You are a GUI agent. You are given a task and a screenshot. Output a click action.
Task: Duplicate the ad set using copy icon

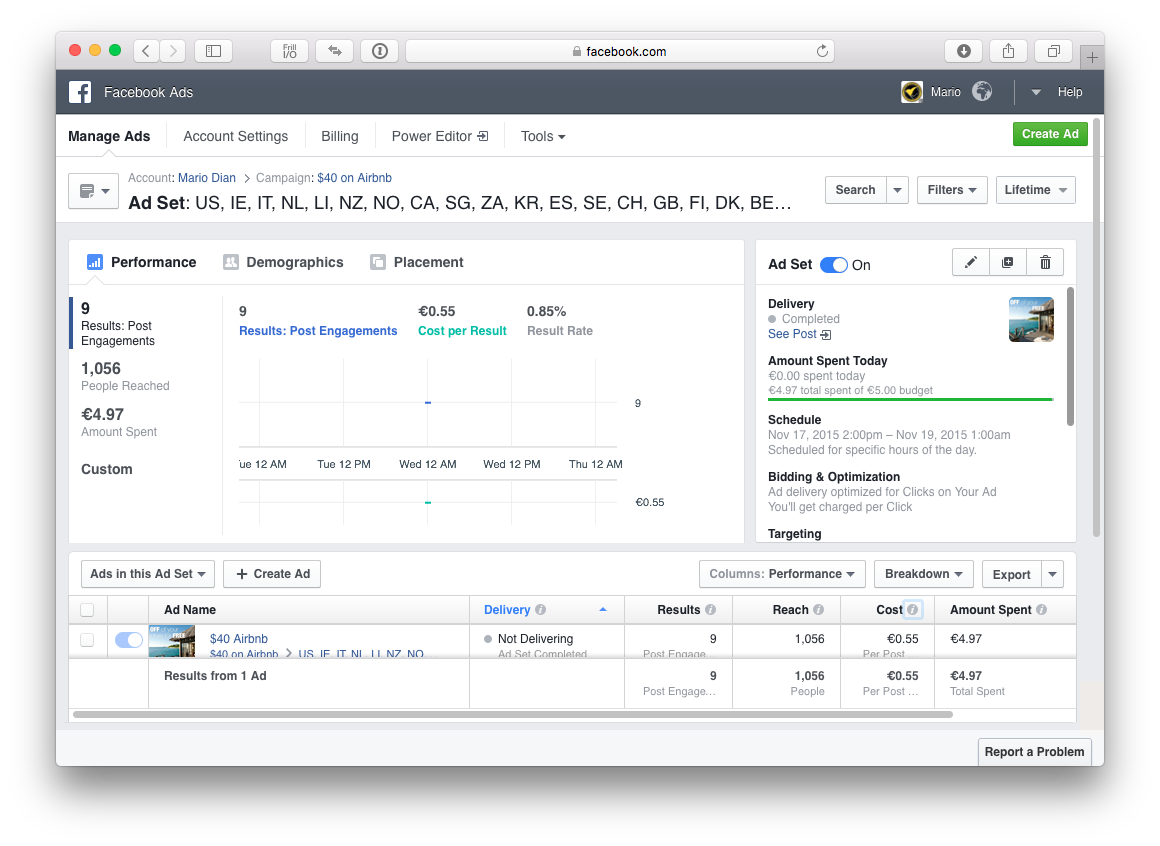(1008, 263)
